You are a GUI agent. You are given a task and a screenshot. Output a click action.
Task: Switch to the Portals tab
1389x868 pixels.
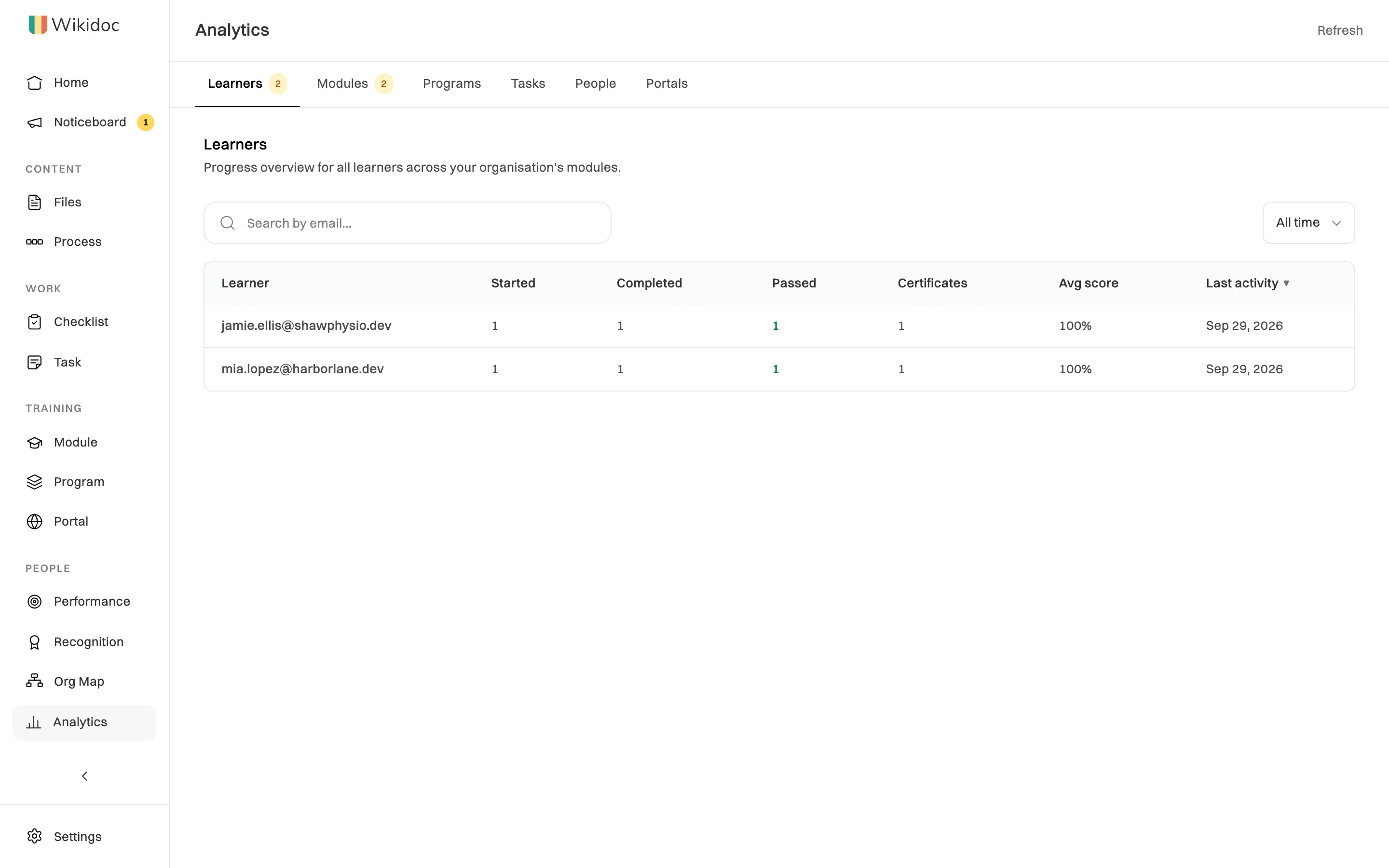tap(667, 84)
